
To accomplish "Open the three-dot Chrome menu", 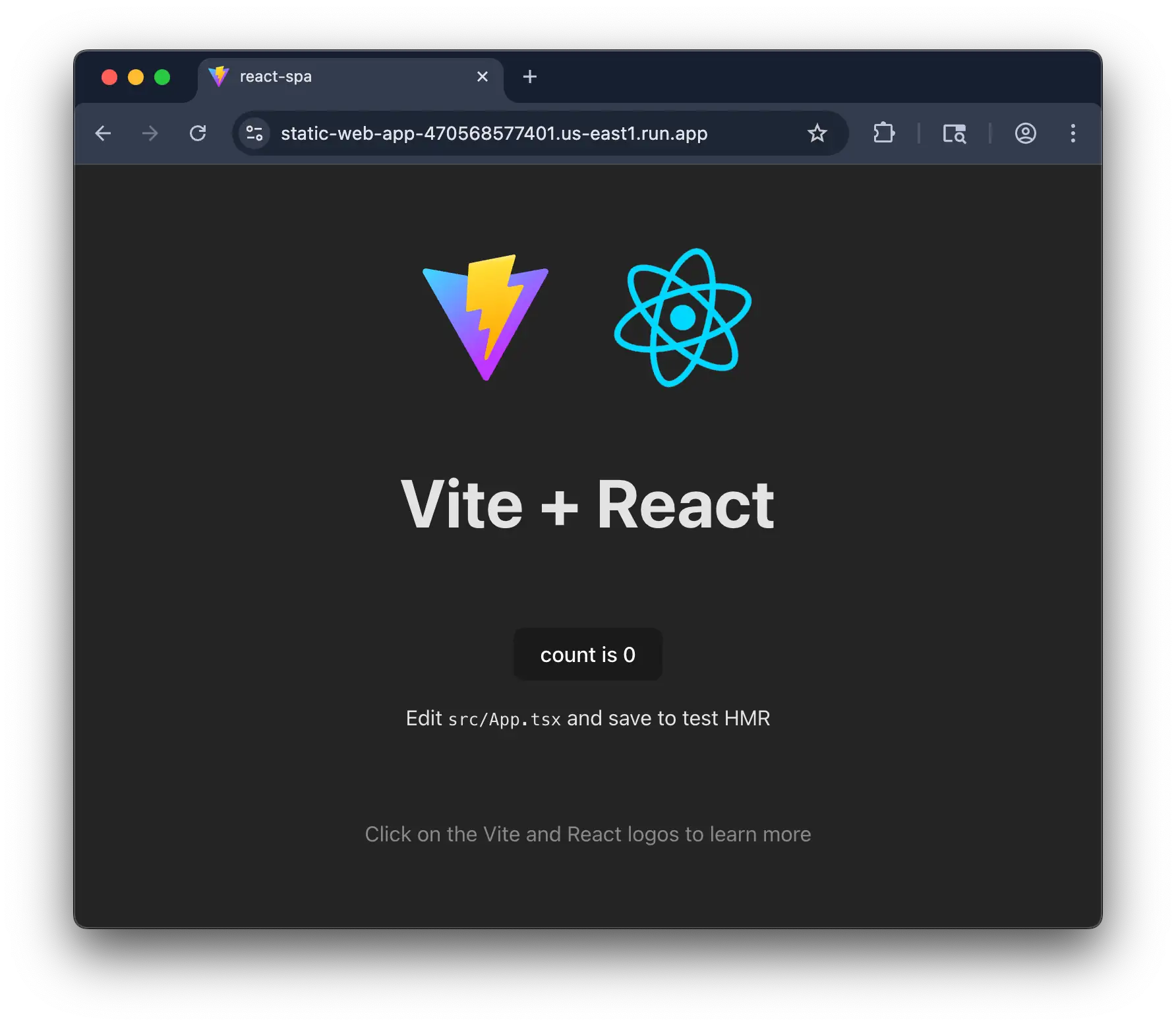I will pos(1073,133).
